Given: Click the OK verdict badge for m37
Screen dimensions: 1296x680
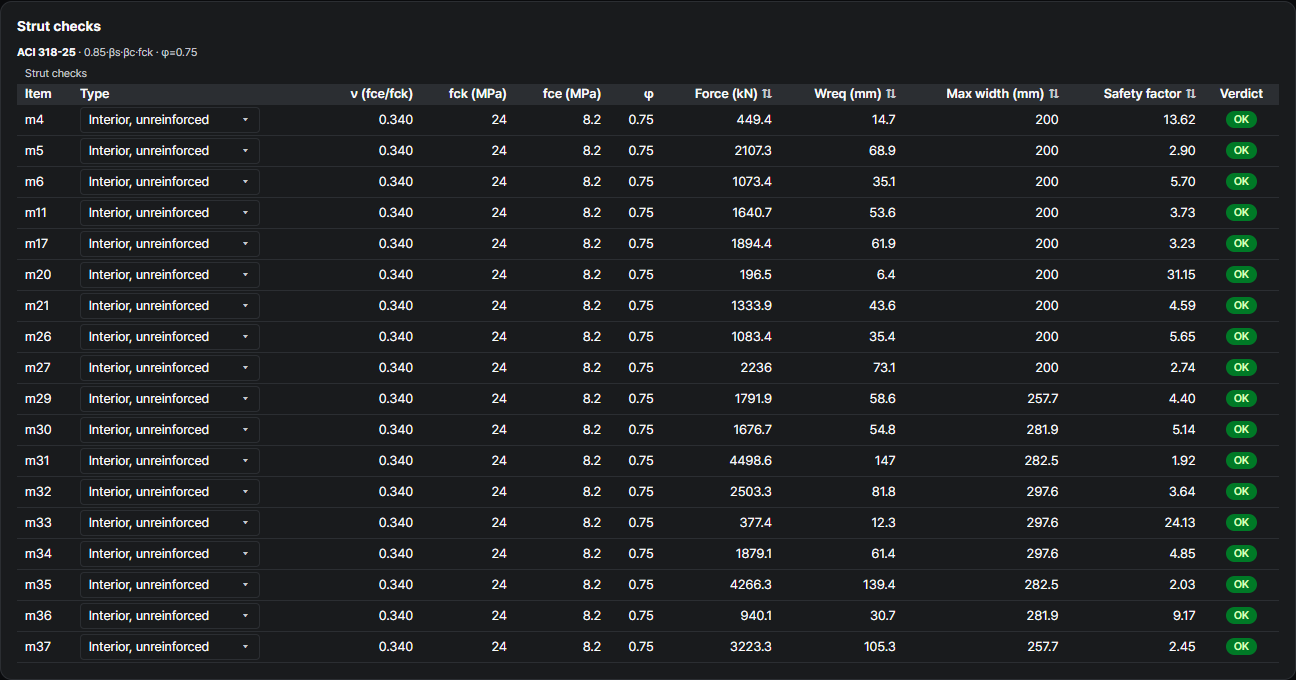Looking at the screenshot, I should click(1241, 647).
